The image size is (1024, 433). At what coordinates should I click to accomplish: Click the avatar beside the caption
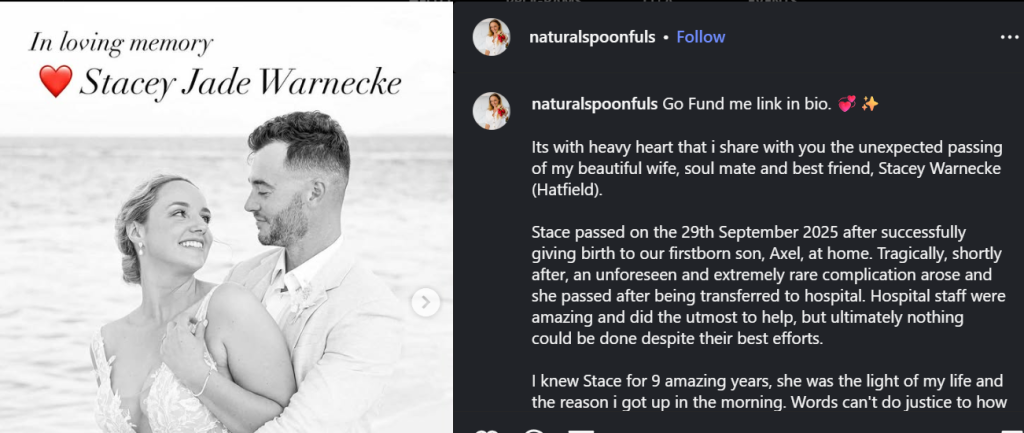(x=492, y=111)
